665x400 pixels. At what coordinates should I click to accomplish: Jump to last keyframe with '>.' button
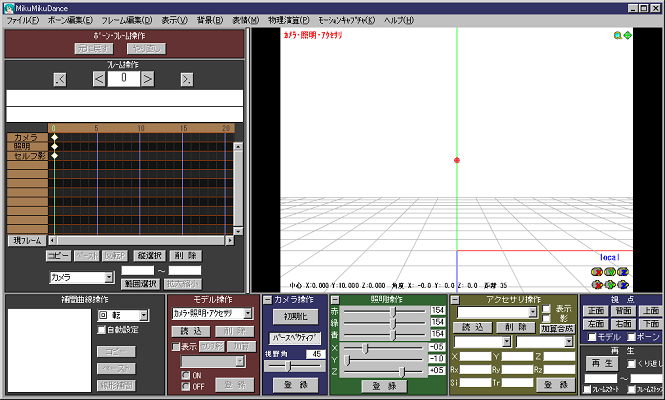[x=187, y=79]
